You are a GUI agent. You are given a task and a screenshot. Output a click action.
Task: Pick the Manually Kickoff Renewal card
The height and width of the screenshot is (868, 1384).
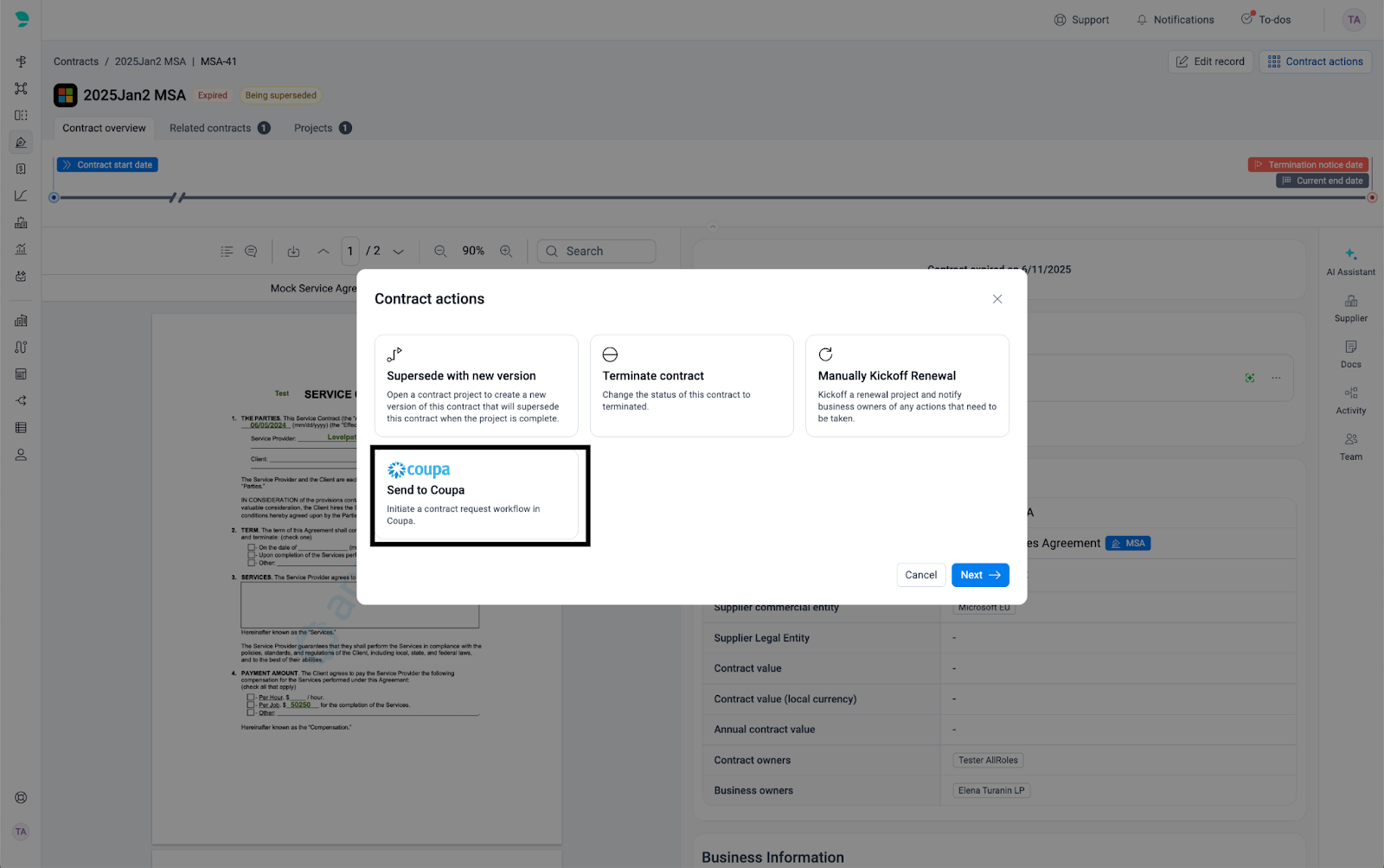(907, 386)
